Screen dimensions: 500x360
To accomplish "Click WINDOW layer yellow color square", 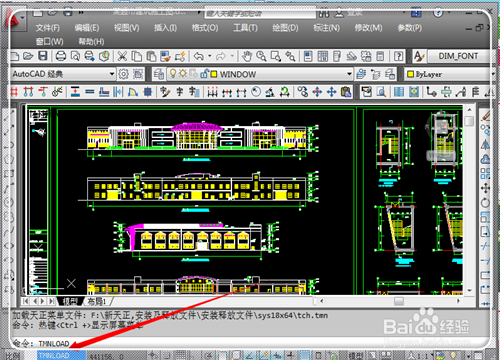I will pyautogui.click(x=214, y=74).
